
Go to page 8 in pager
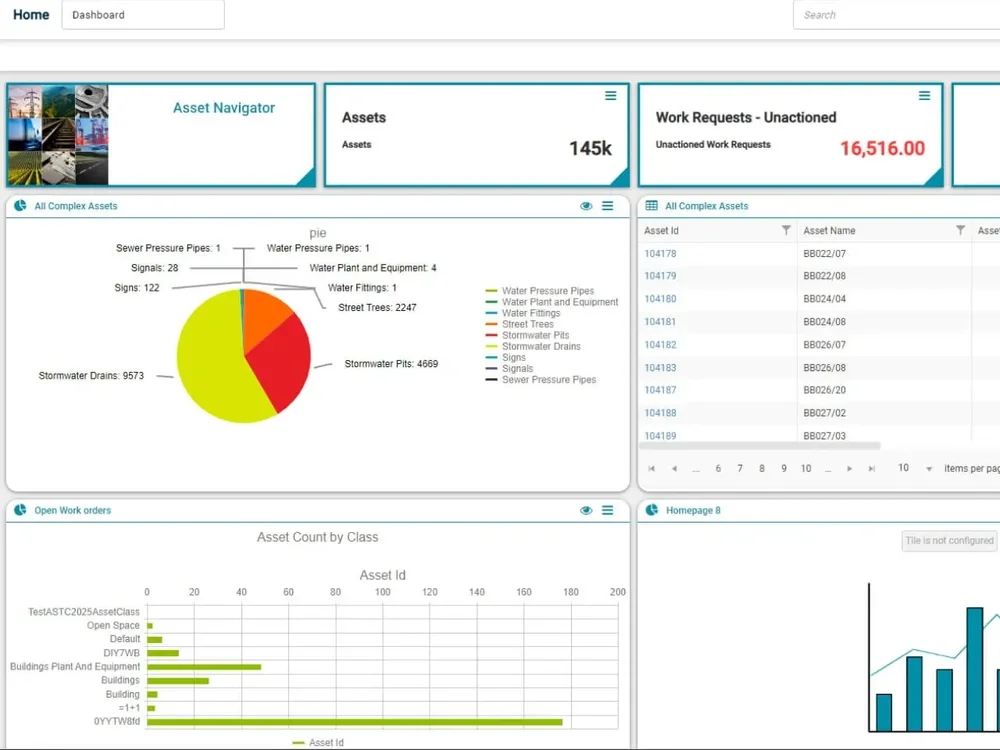click(761, 469)
